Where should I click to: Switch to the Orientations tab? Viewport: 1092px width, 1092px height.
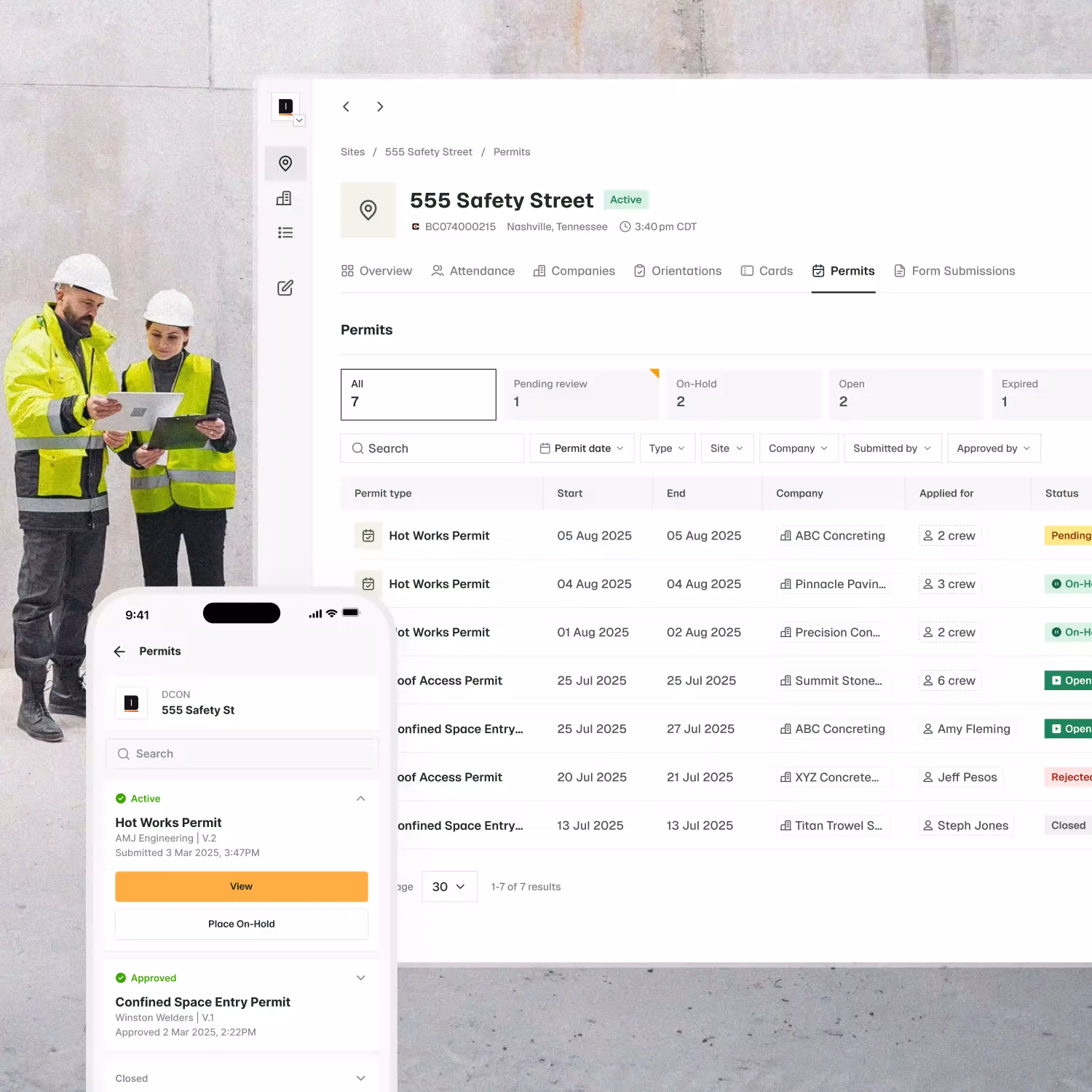pyautogui.click(x=678, y=271)
